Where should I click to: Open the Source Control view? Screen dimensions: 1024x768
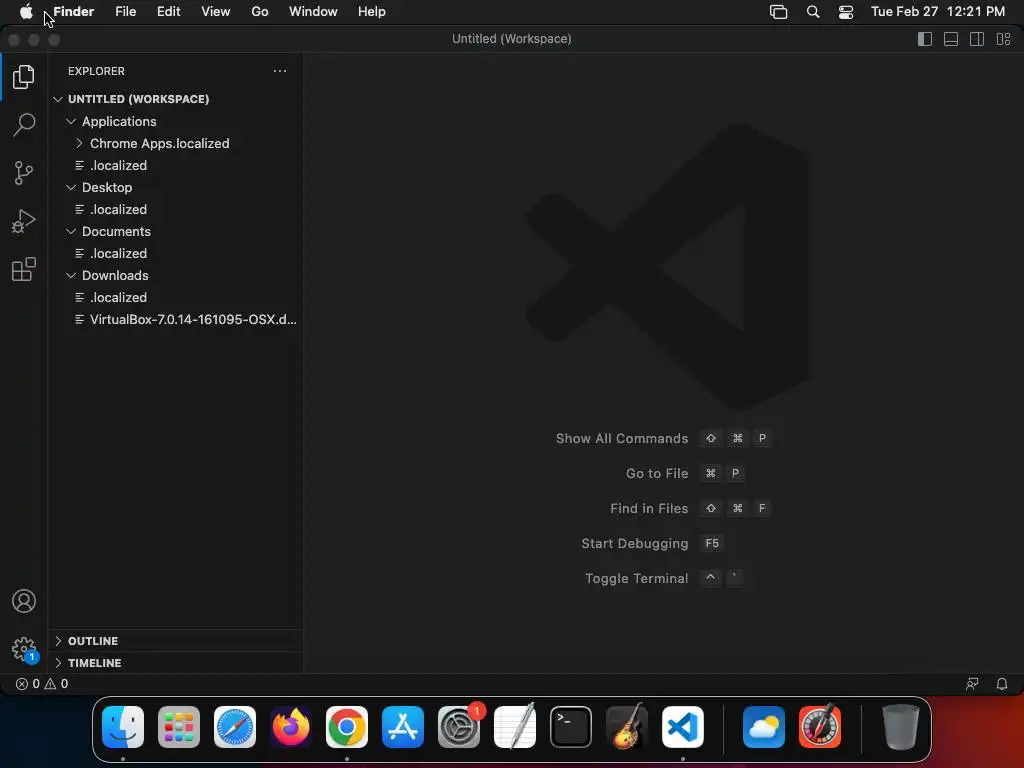[24, 173]
